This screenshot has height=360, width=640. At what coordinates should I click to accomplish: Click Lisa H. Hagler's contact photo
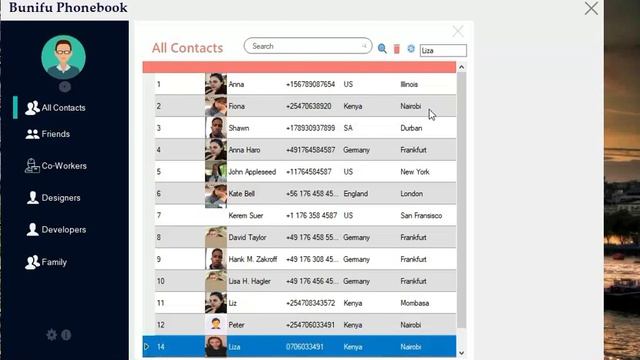click(x=216, y=281)
